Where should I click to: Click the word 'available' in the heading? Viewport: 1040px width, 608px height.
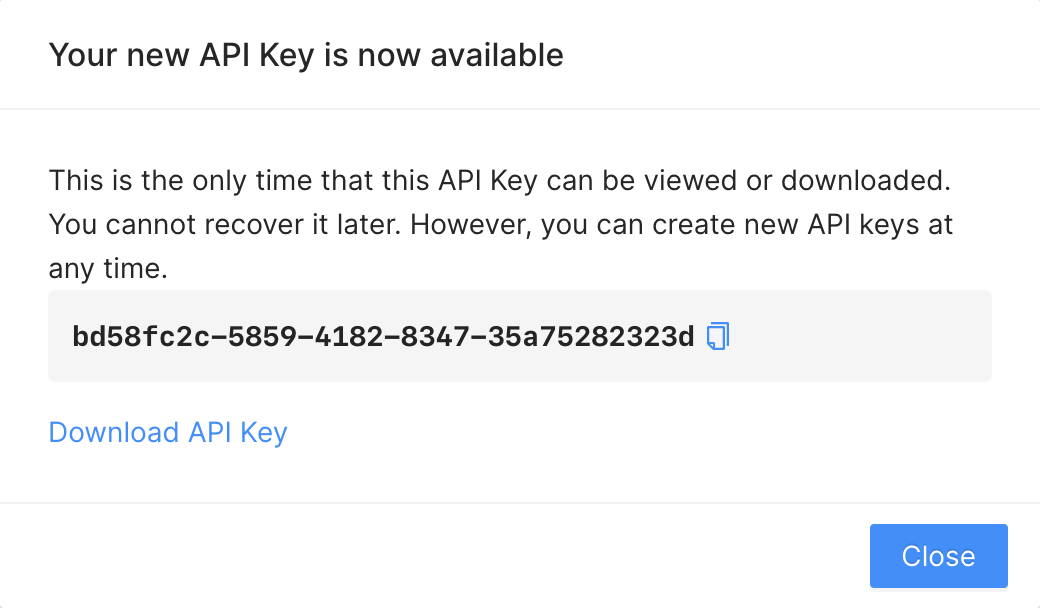[497, 54]
